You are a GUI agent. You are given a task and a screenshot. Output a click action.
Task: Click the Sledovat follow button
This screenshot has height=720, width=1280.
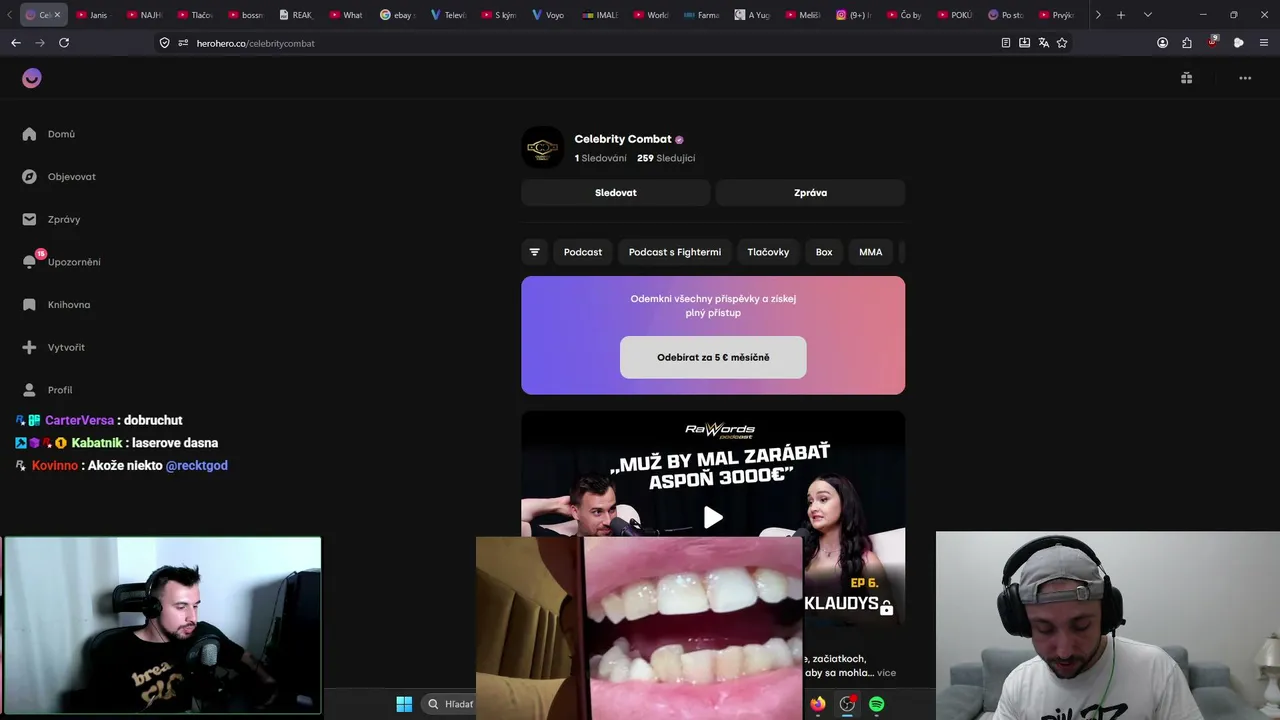coord(616,193)
